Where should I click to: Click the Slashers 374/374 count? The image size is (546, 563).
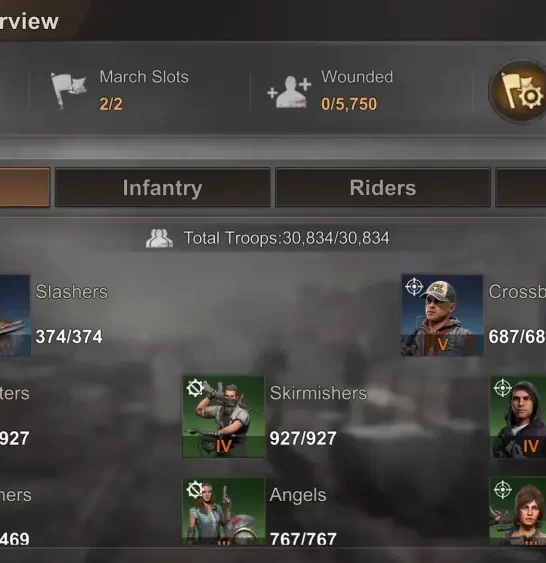tap(69, 337)
